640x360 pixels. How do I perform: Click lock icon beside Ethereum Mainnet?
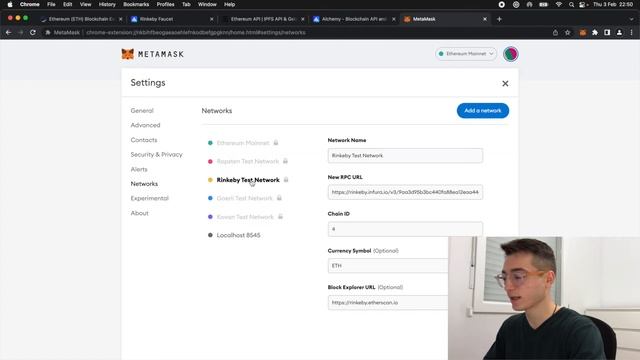pyautogui.click(x=276, y=142)
